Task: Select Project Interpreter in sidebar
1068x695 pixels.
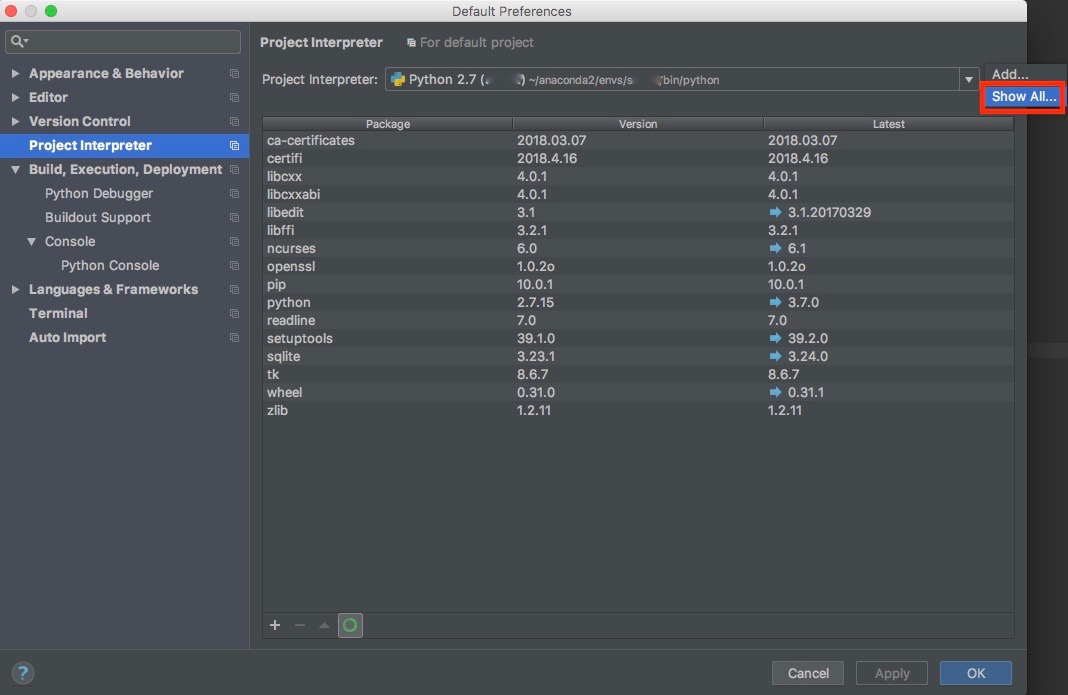Action: pos(124,146)
